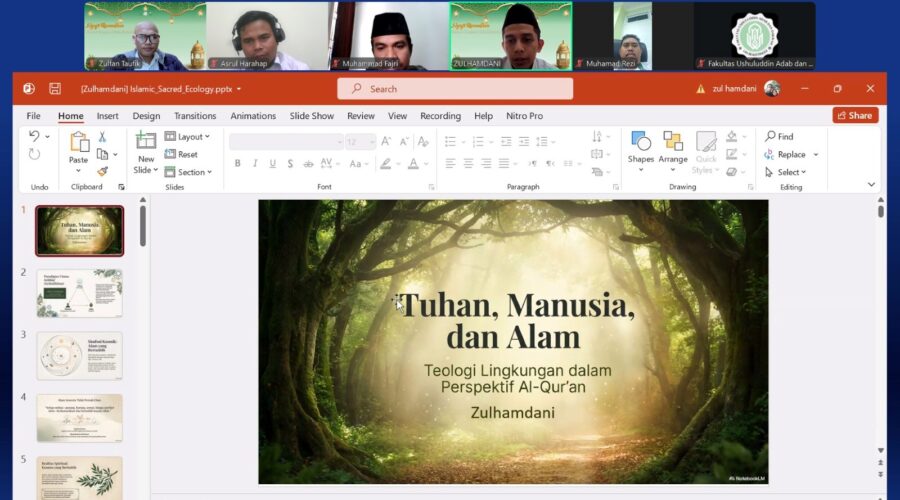The image size is (900, 500).
Task: Click the Paste clipboard icon
Action: tap(78, 146)
